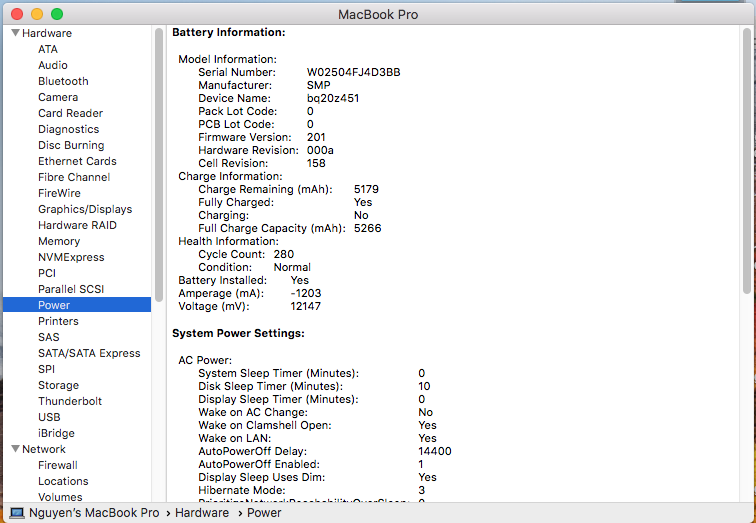Click the Voltage value 12147
The width and height of the screenshot is (756, 523).
[306, 306]
